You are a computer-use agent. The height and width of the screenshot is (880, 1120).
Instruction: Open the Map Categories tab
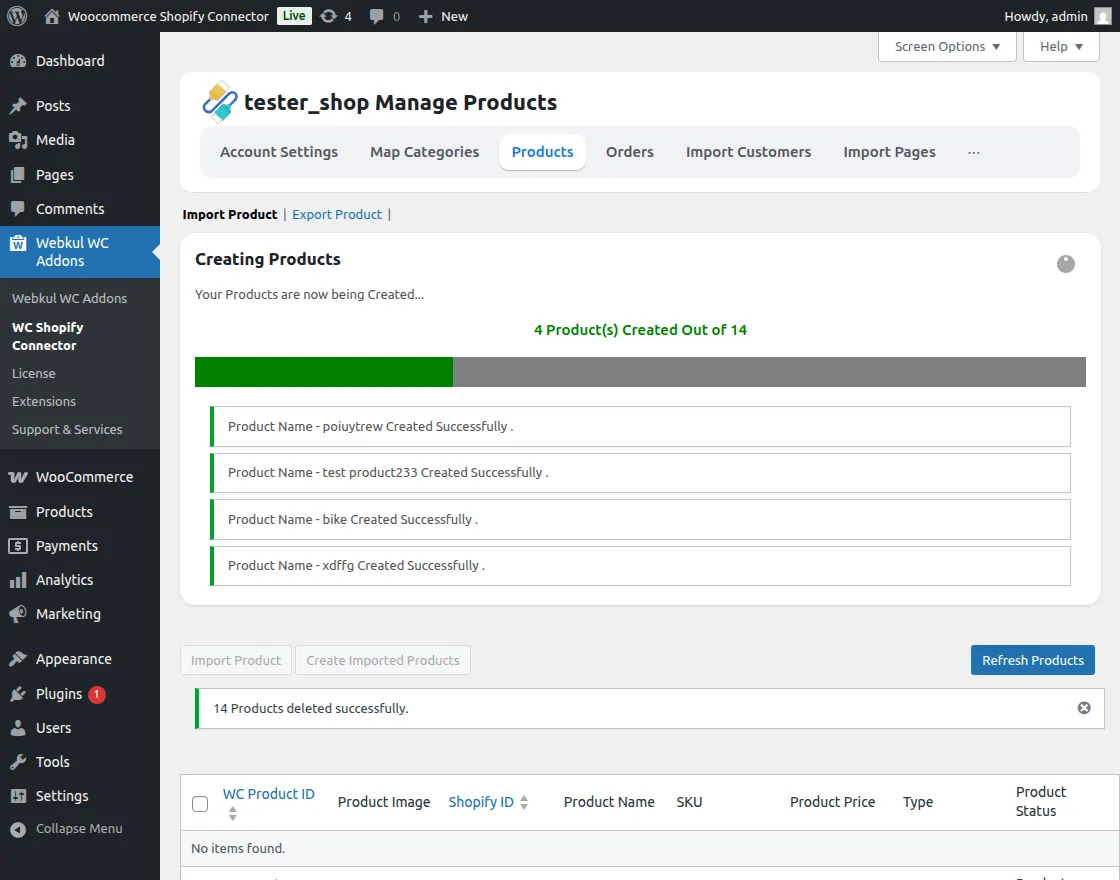(x=424, y=151)
